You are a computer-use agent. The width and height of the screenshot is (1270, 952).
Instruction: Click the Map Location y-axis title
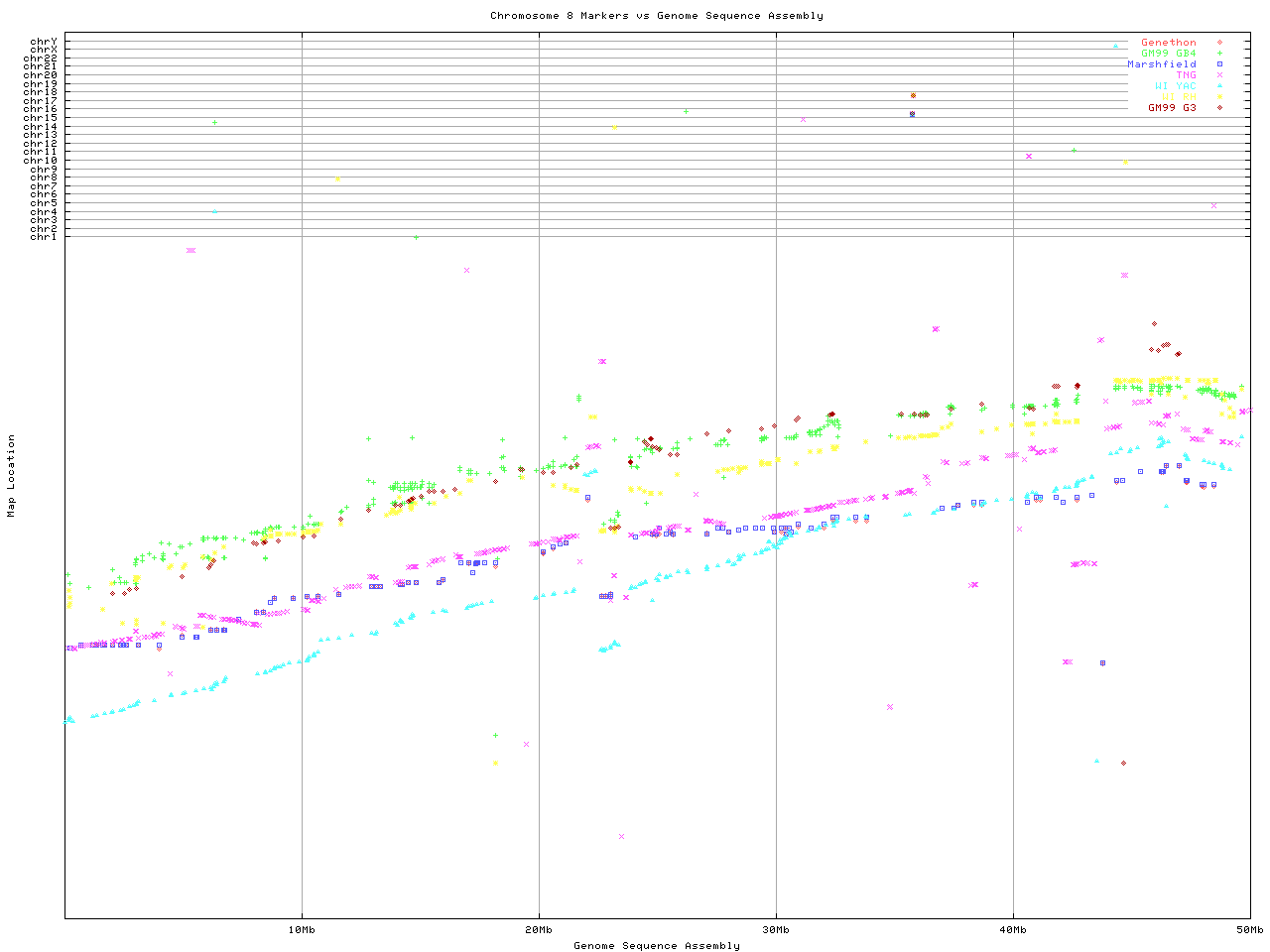[12, 476]
